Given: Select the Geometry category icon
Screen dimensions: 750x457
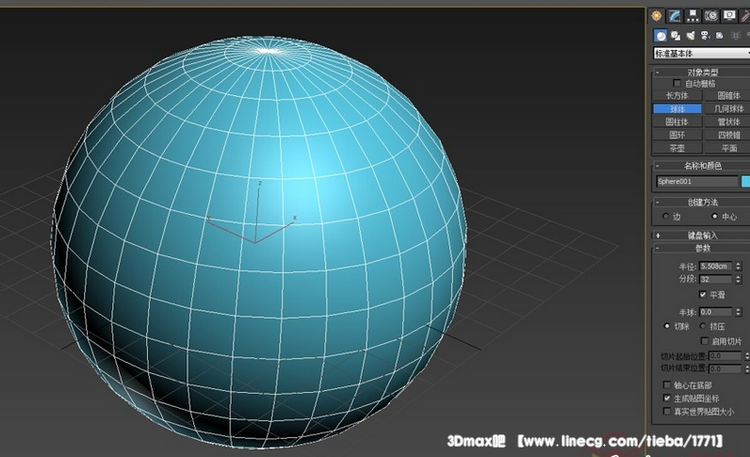Looking at the screenshot, I should coord(660,35).
